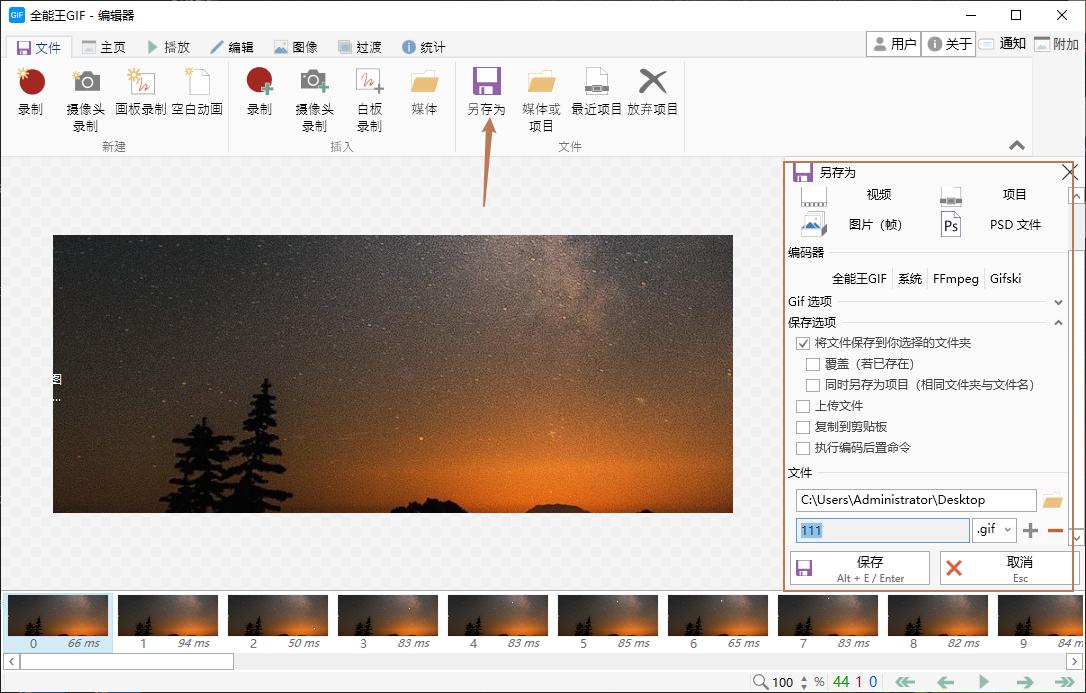Screen dimensions: 1086x693
Task: Collapse the 保存选项 save options section
Action: coord(1058,322)
